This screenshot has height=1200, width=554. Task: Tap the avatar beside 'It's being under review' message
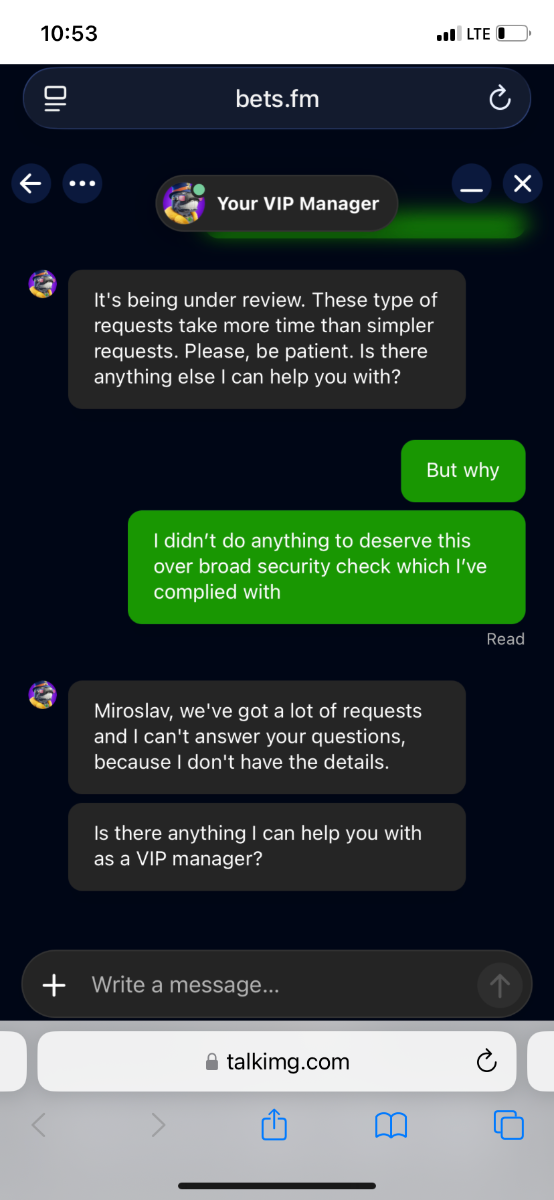pos(43,284)
